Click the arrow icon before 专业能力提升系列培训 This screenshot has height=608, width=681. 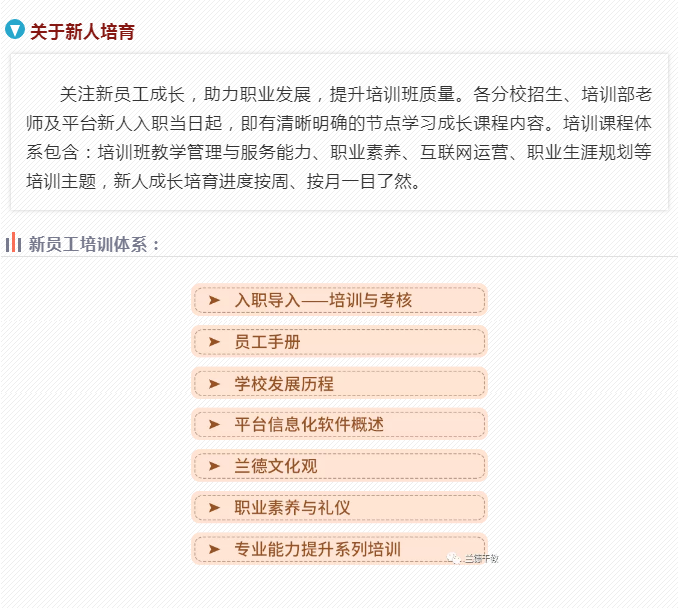pyautogui.click(x=213, y=548)
